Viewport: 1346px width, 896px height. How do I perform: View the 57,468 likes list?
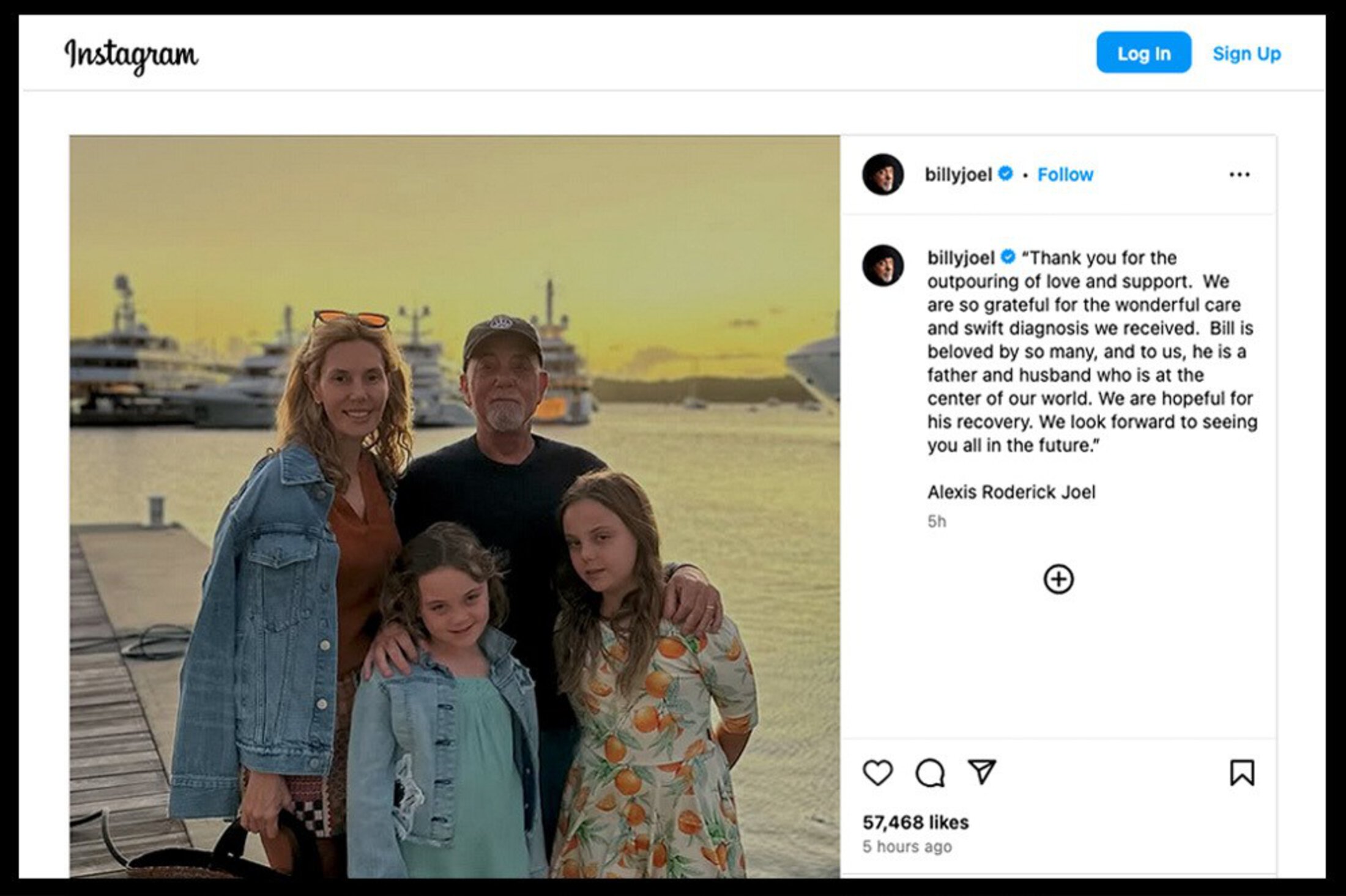click(915, 823)
